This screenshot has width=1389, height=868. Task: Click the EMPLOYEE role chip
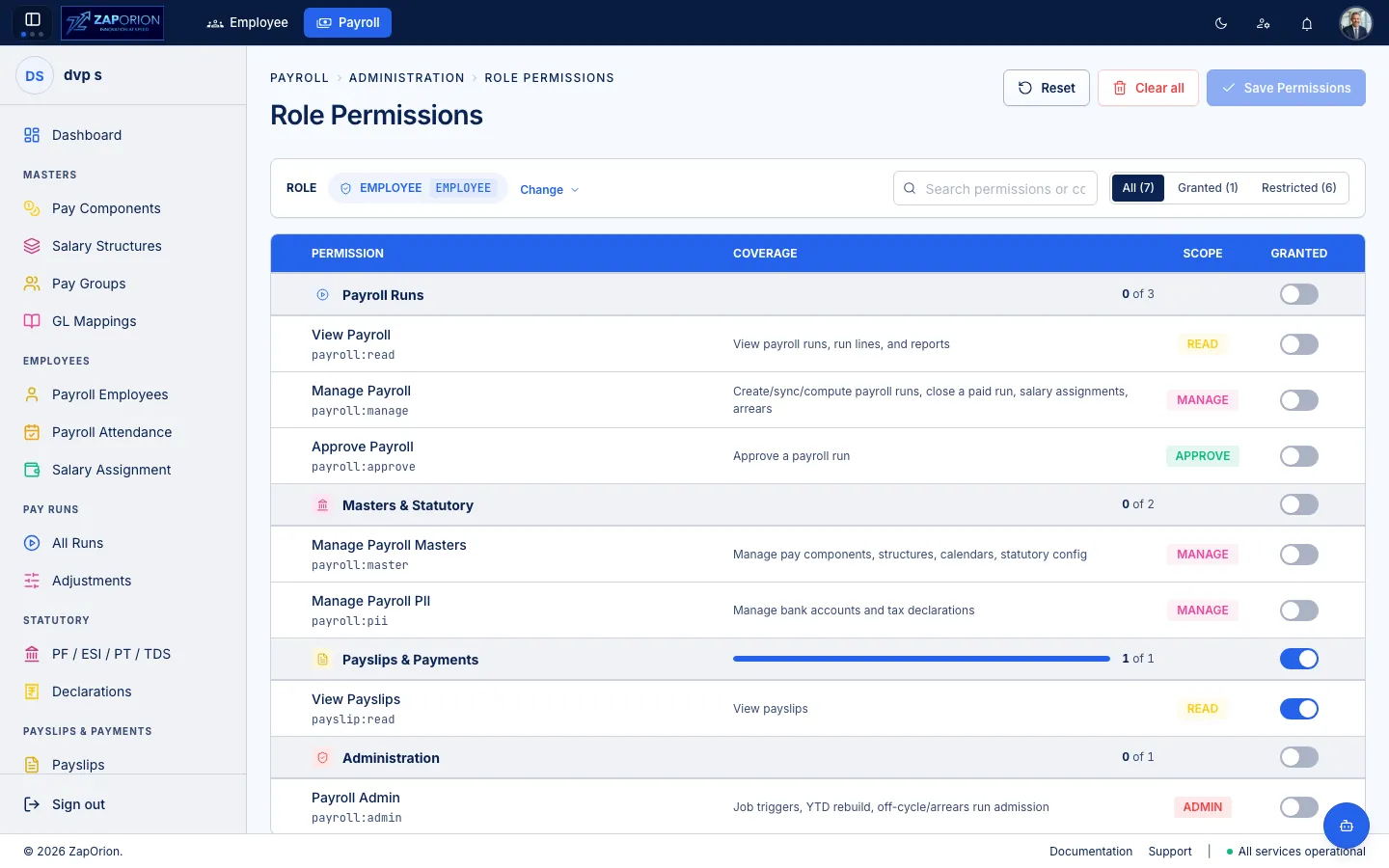(418, 188)
